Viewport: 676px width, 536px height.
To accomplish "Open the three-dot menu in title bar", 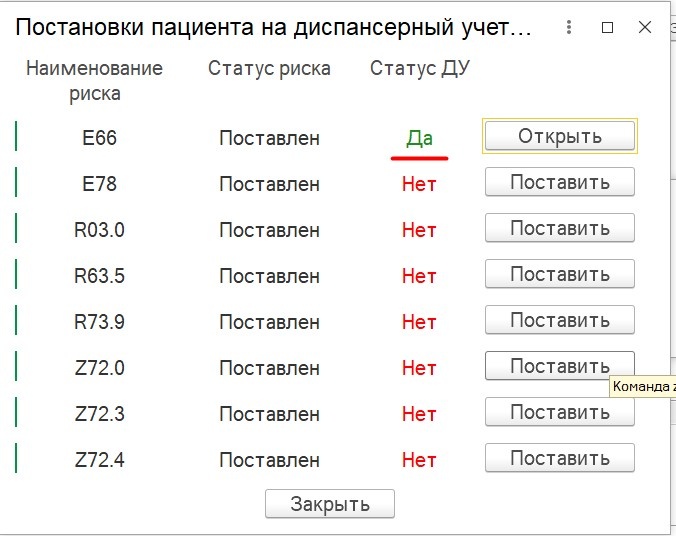I will click(569, 28).
